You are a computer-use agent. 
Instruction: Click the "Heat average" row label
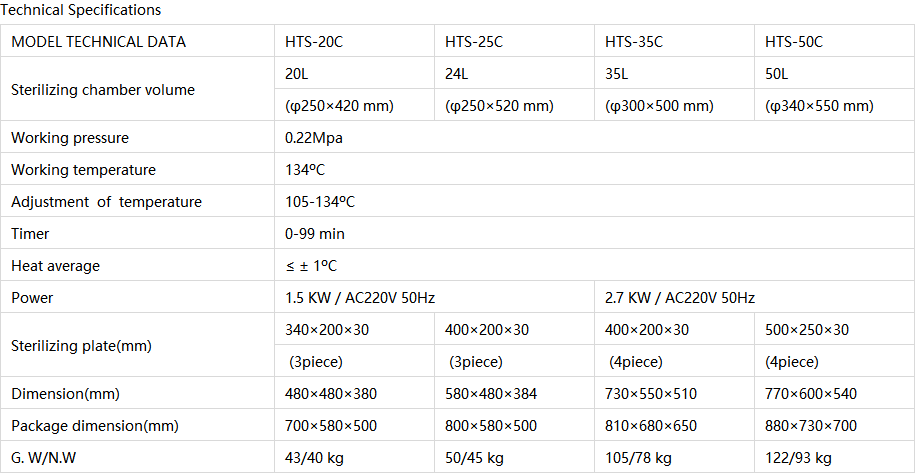tap(55, 266)
